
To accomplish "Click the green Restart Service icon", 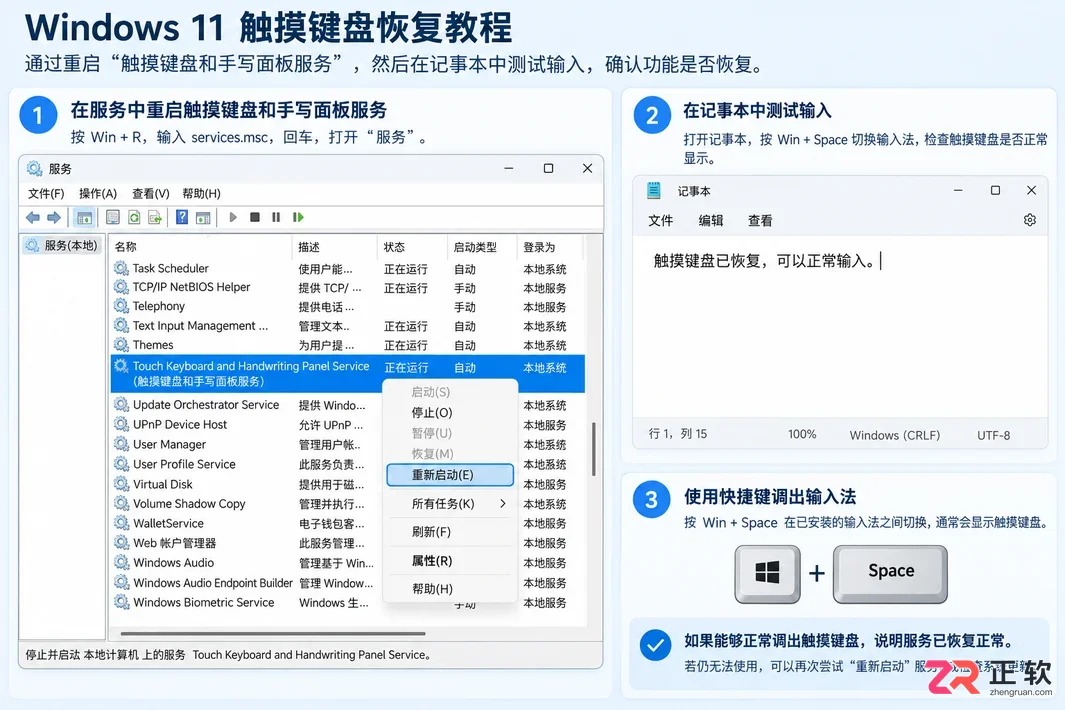I will 298,217.
